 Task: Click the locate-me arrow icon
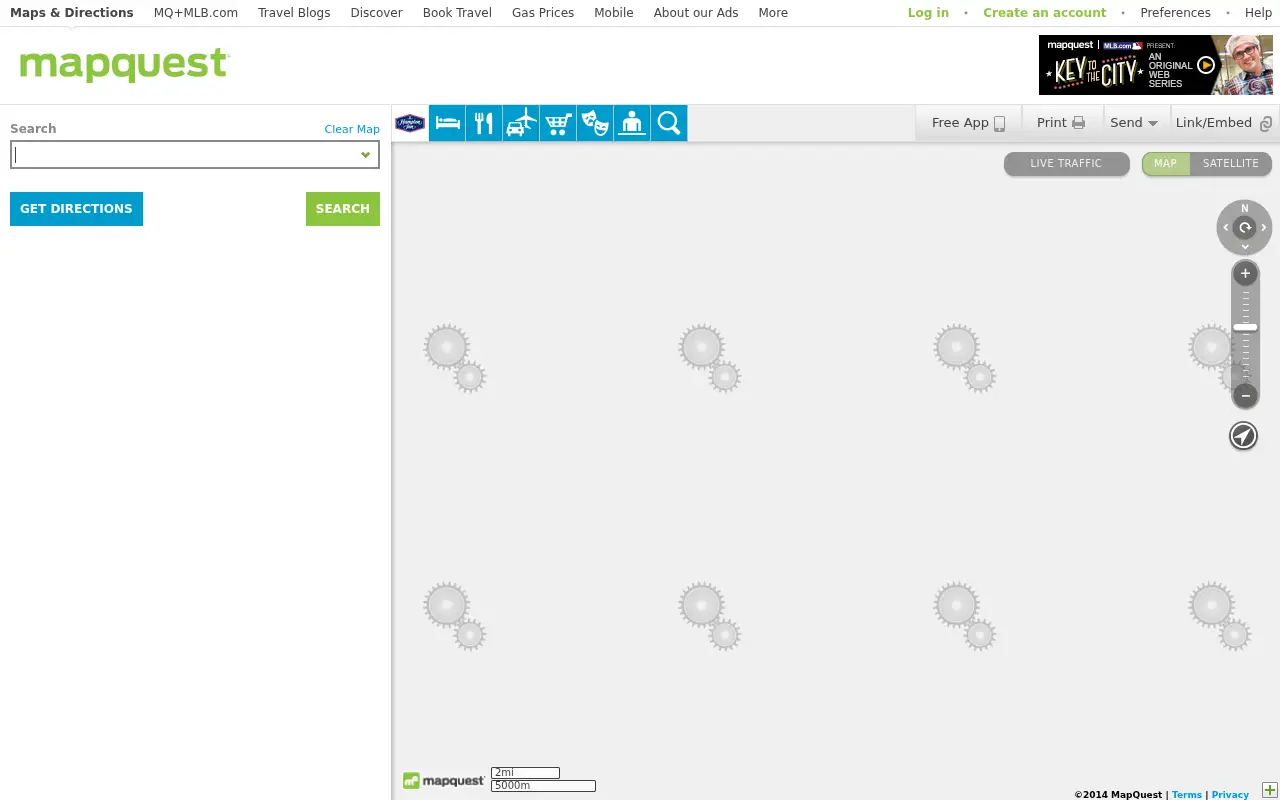(1243, 436)
